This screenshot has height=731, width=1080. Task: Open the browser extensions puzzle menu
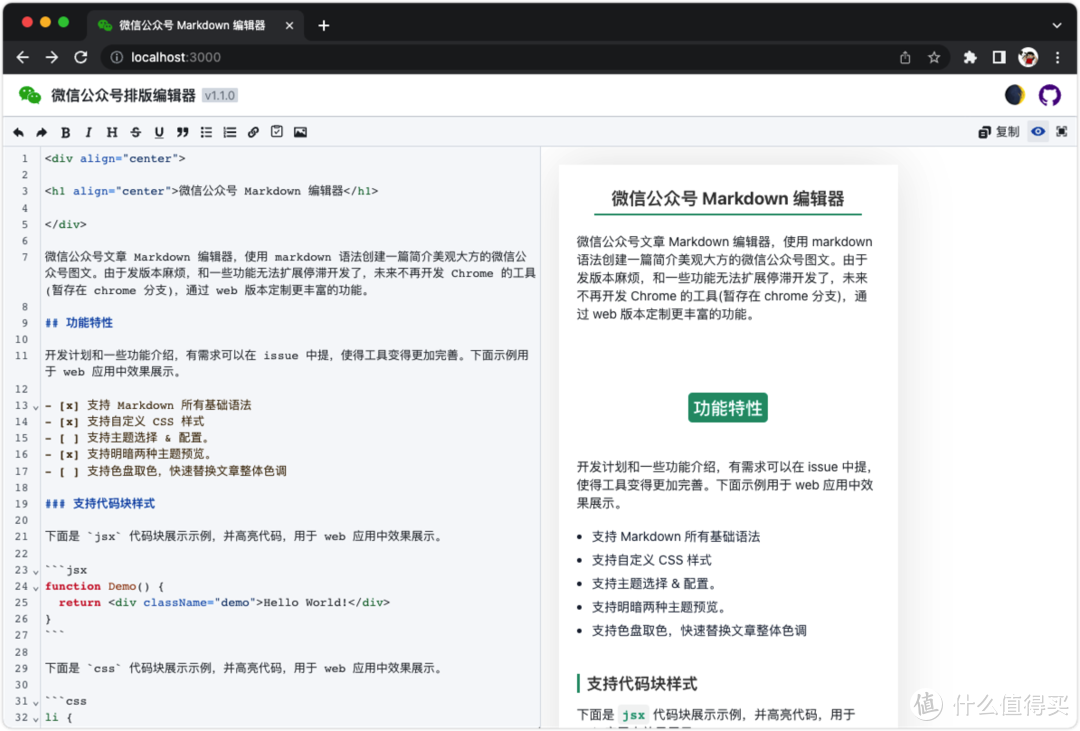[x=970, y=57]
